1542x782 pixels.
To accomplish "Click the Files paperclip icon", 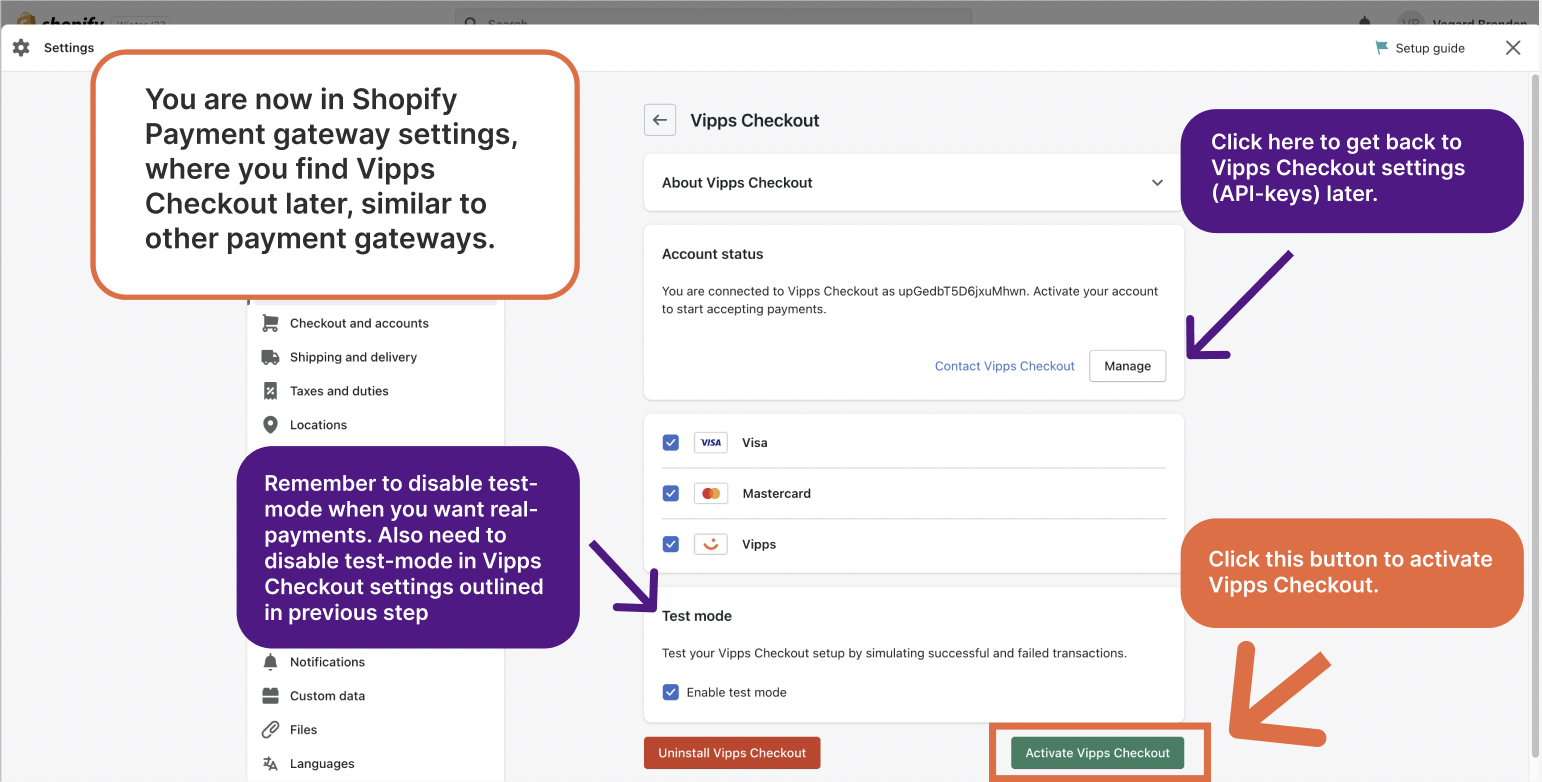I will (270, 730).
